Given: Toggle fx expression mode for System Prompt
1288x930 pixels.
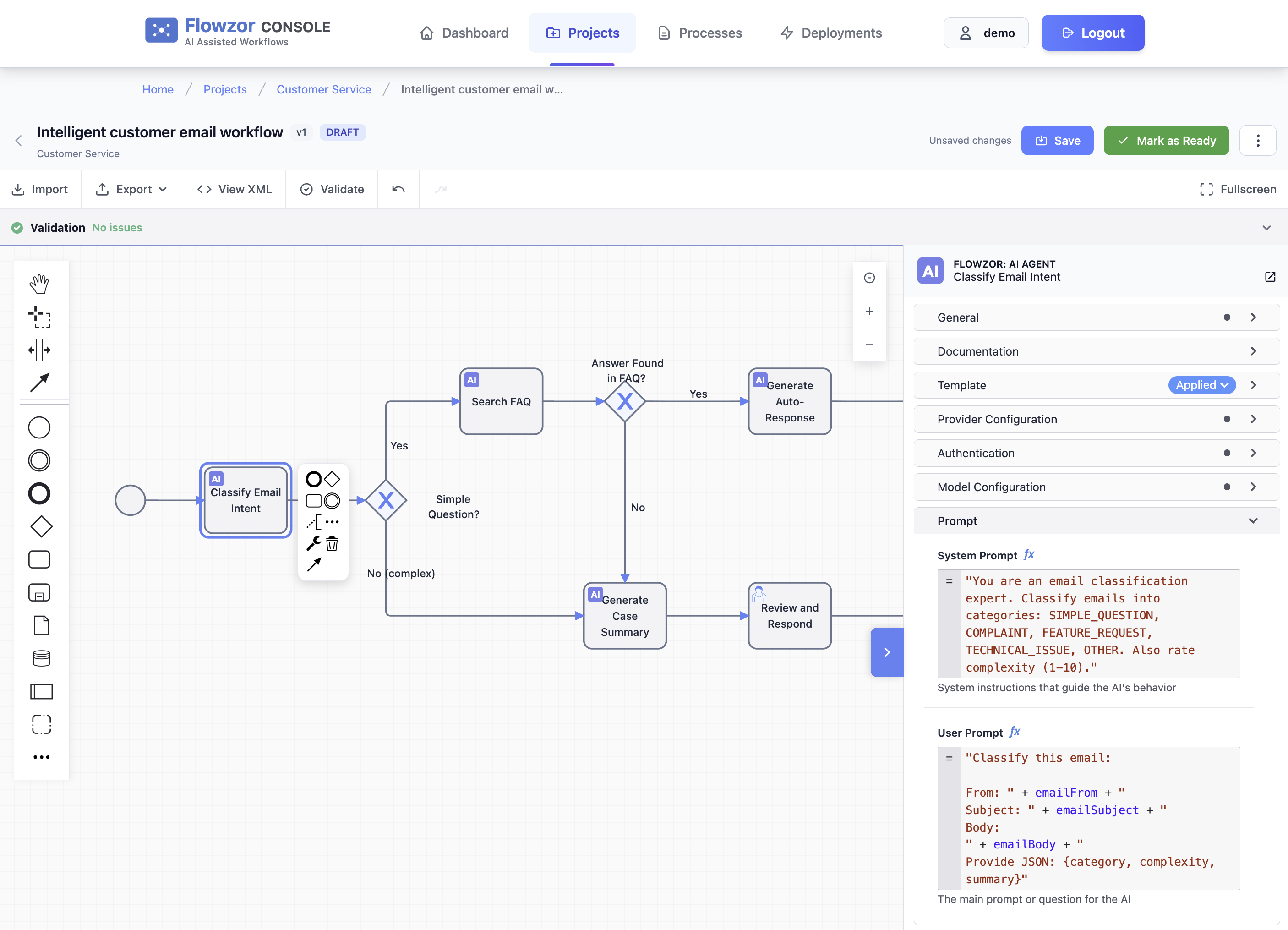Looking at the screenshot, I should coord(1030,555).
